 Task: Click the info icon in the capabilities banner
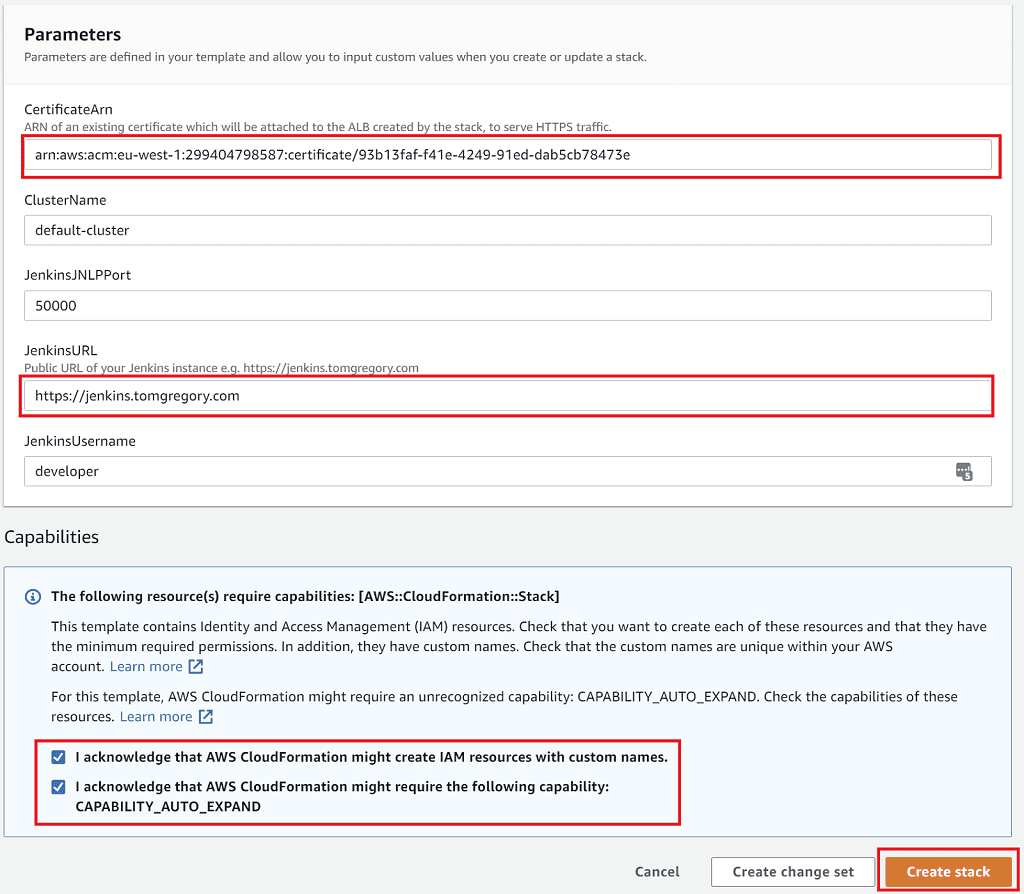coord(32,596)
